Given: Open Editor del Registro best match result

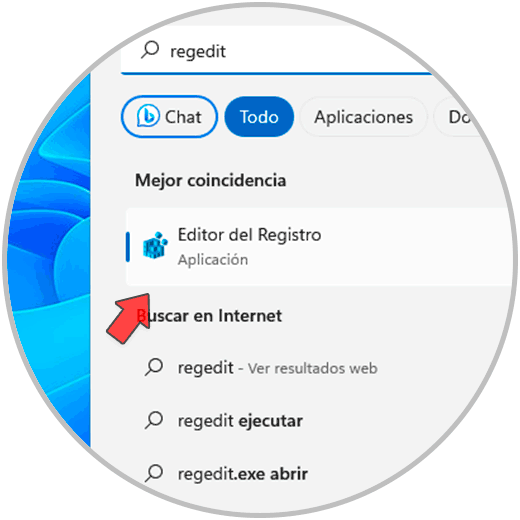Looking at the screenshot, I should coord(319,247).
